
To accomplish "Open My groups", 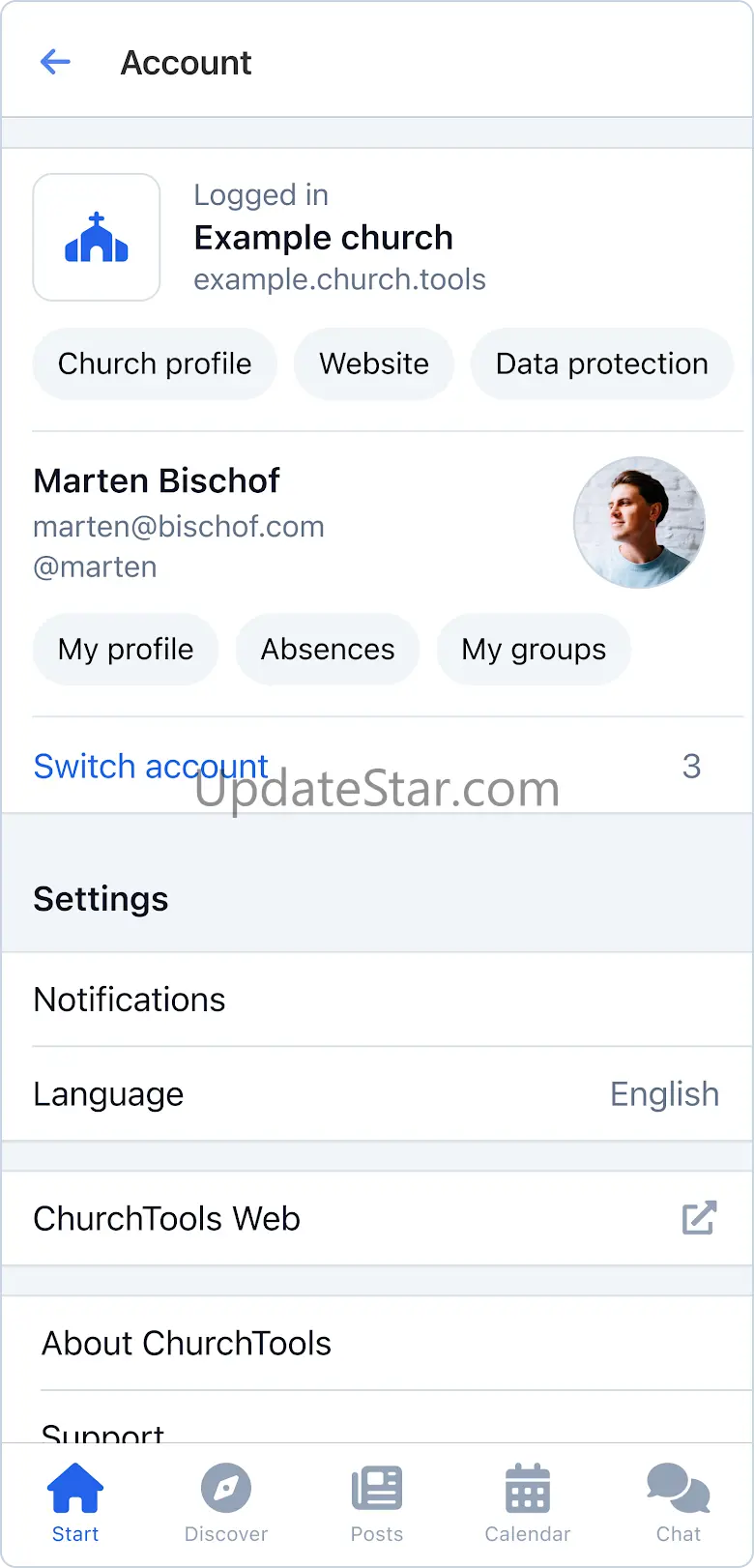I will (x=534, y=650).
